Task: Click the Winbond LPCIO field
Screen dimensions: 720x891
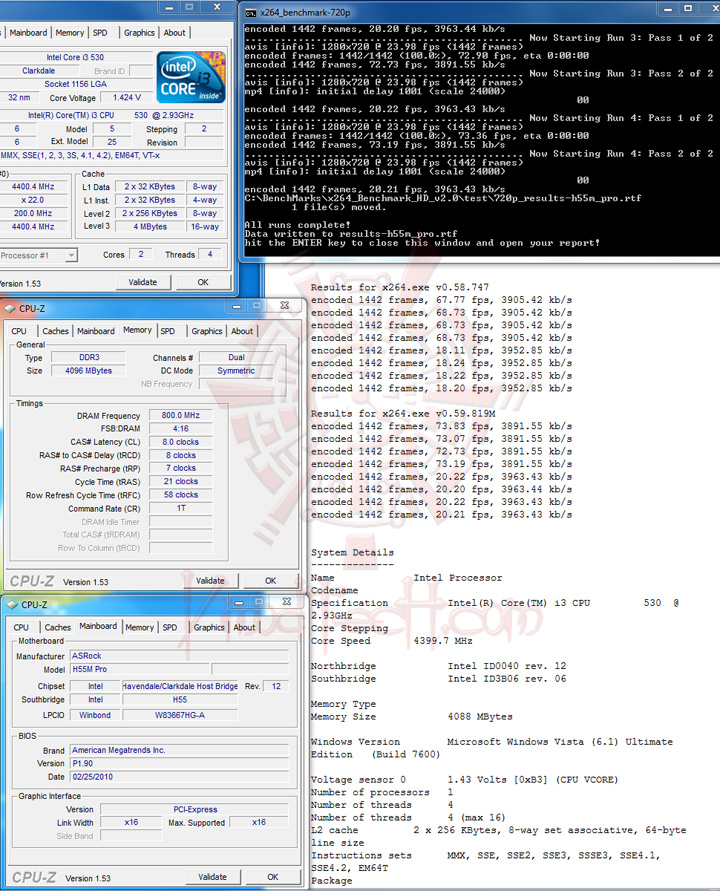Action: pos(95,715)
